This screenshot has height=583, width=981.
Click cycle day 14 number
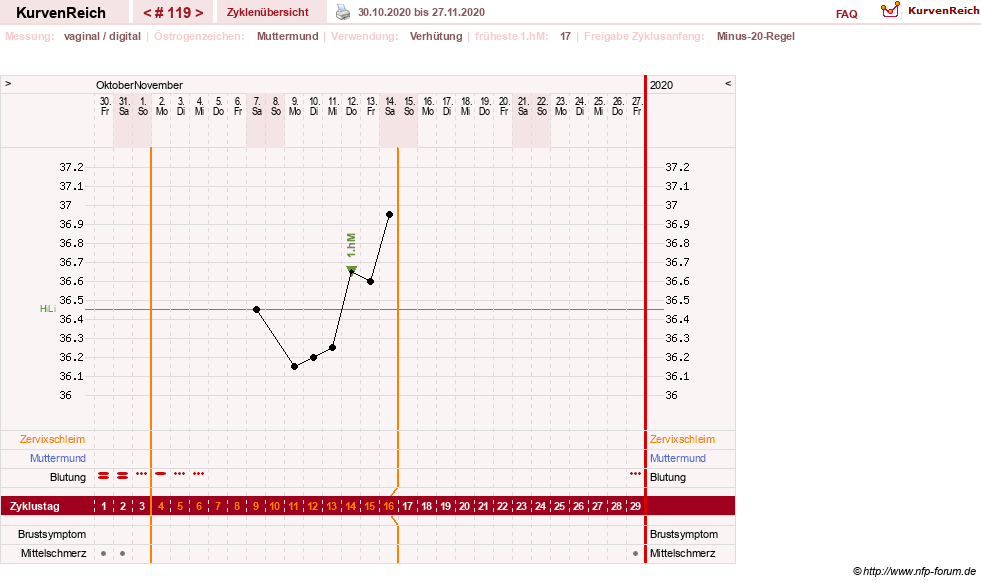coord(351,506)
